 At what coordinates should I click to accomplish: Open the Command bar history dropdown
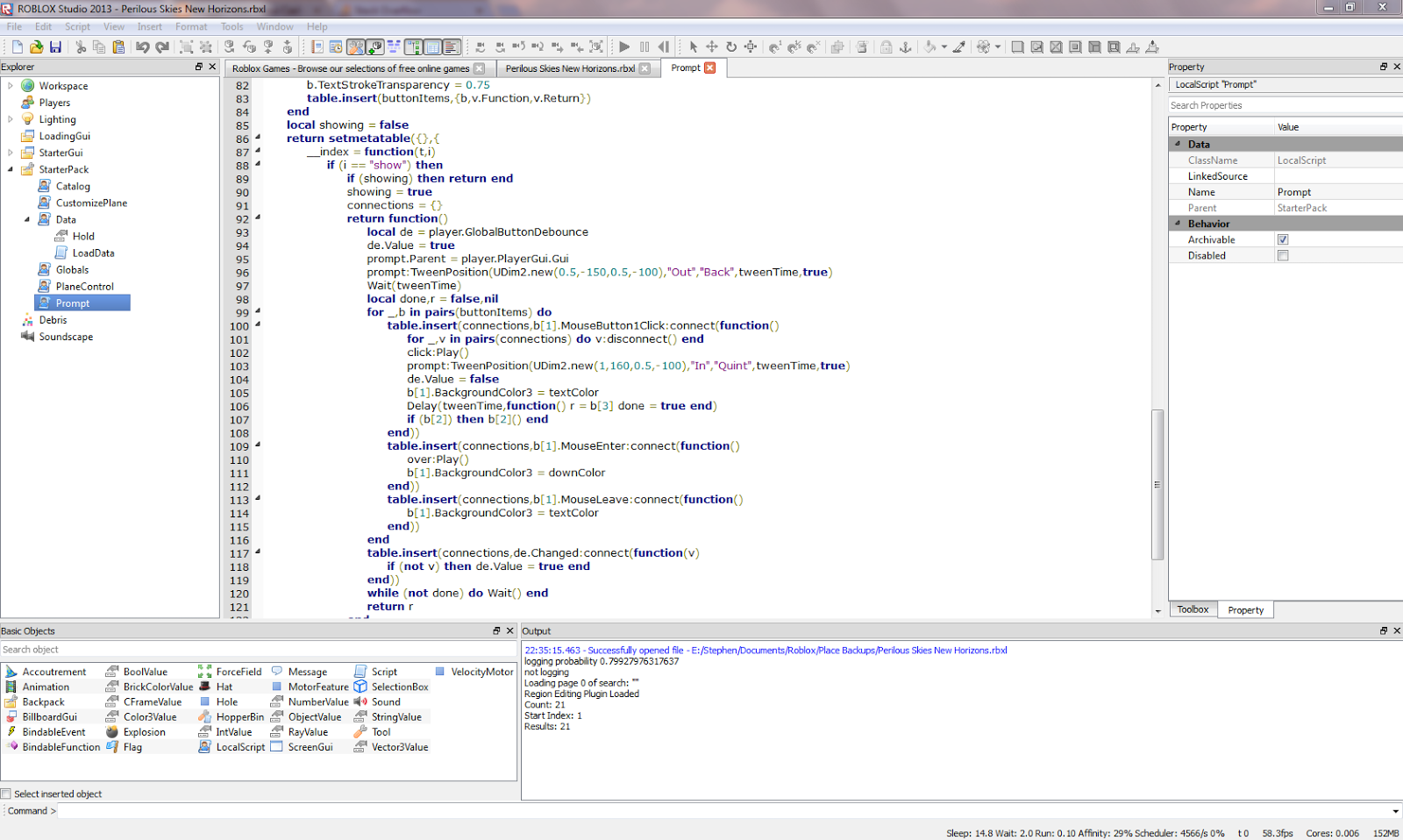(1395, 811)
